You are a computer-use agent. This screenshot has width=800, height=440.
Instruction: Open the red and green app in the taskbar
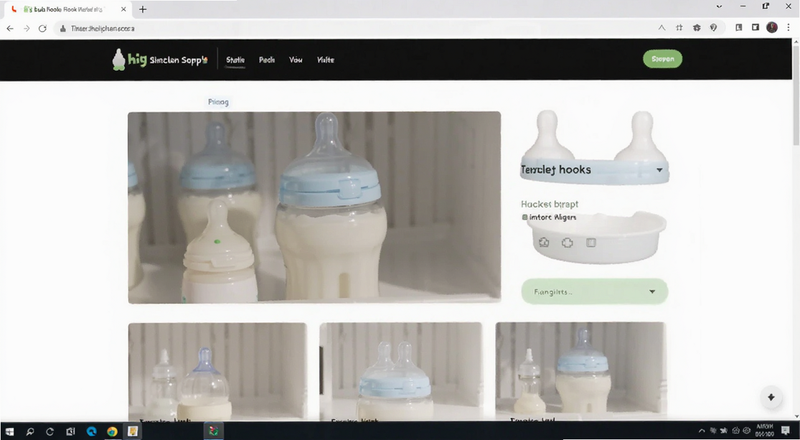click(213, 431)
